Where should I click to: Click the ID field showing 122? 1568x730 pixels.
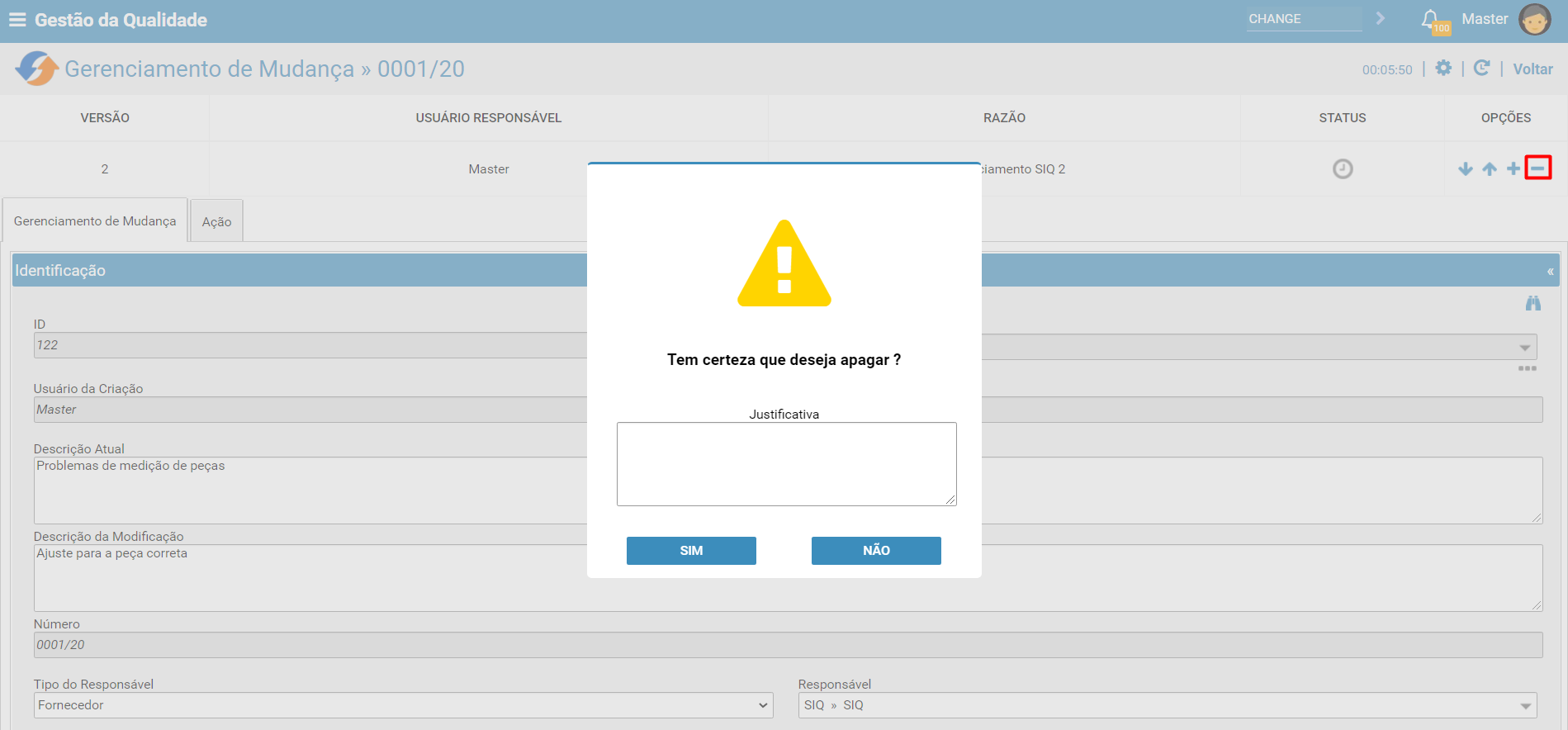click(310, 345)
